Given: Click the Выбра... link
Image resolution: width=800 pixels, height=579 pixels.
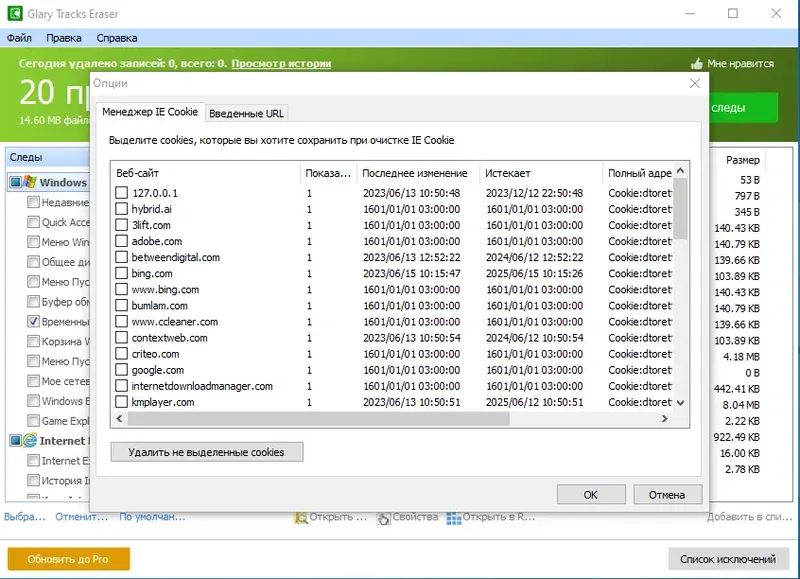Looking at the screenshot, I should (x=24, y=517).
